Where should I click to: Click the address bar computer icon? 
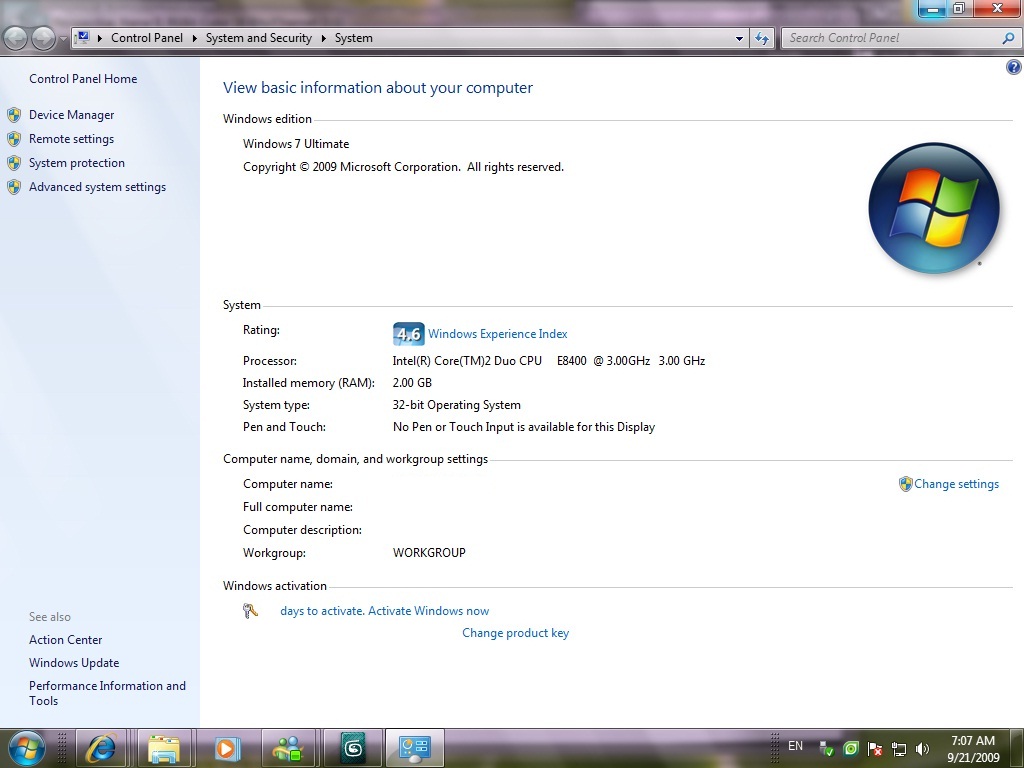[x=83, y=37]
